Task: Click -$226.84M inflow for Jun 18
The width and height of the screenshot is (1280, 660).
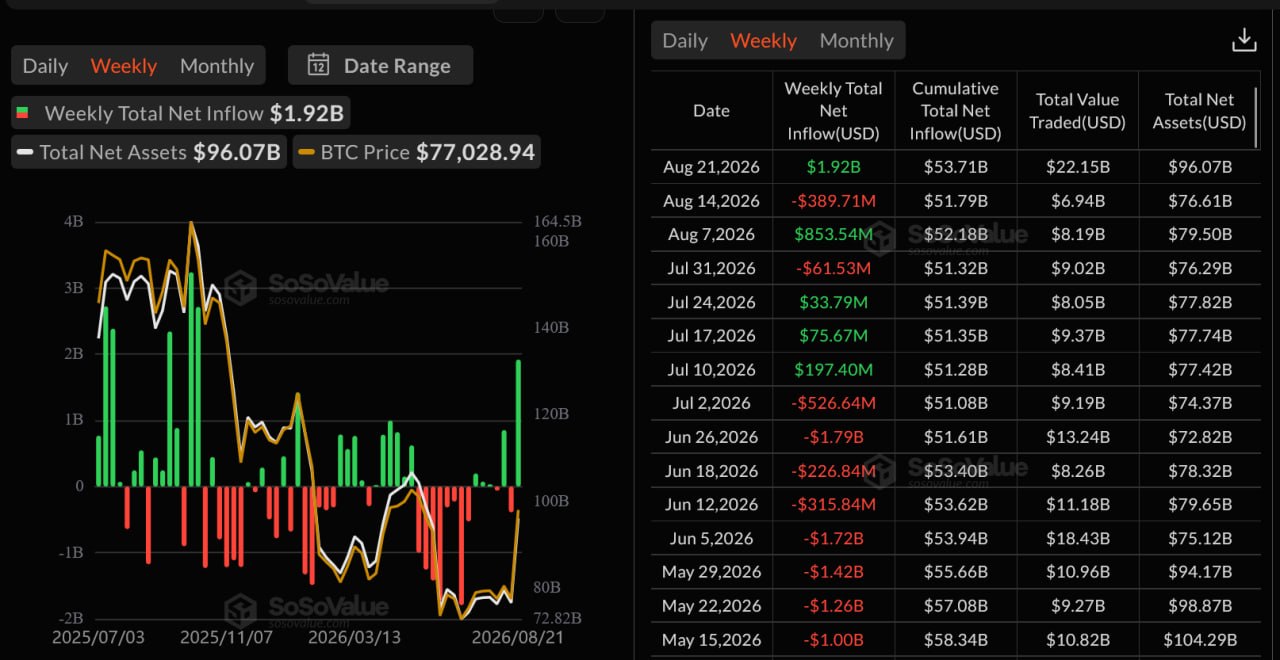Action: [833, 471]
